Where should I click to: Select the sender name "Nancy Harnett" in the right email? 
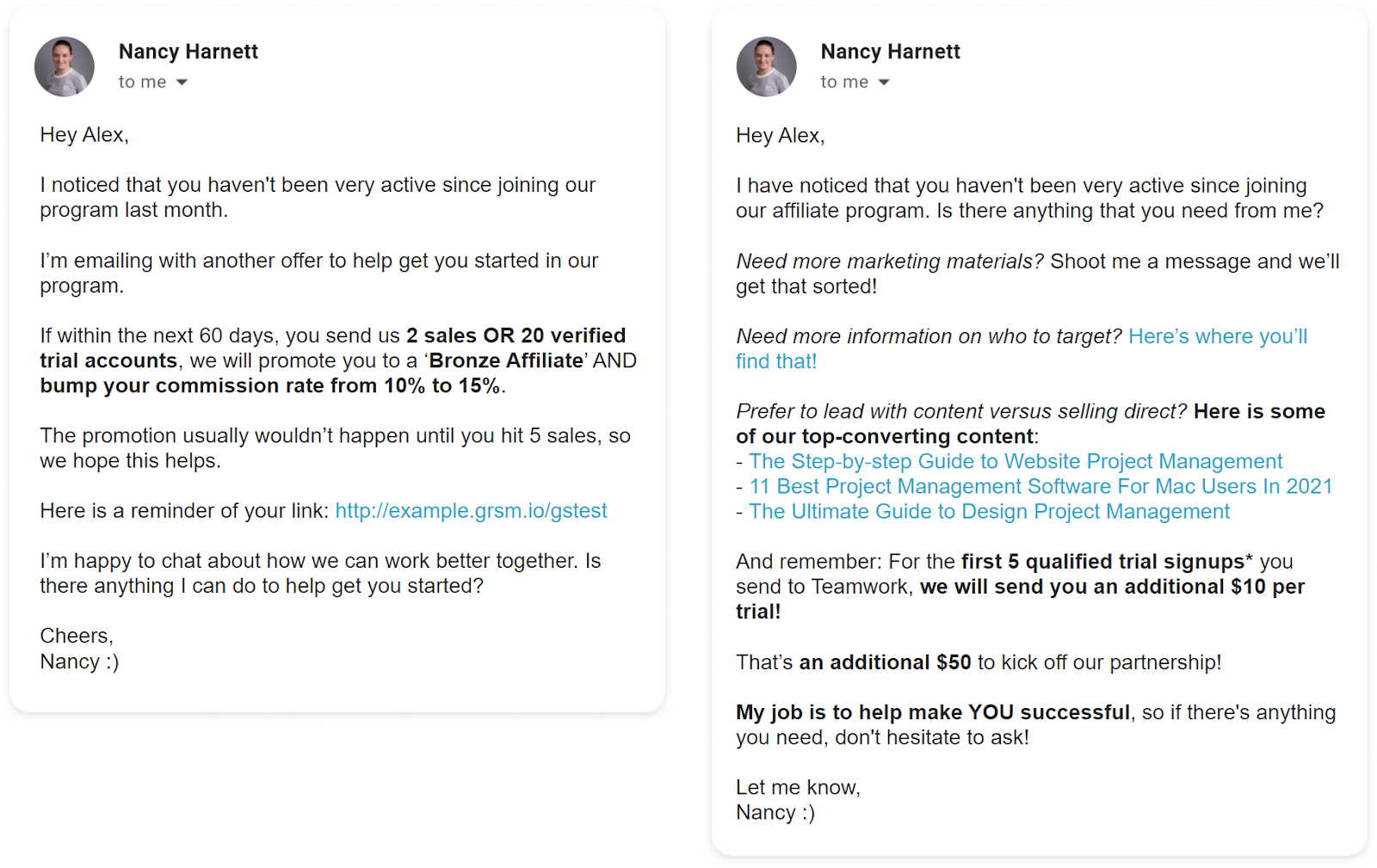[x=890, y=51]
